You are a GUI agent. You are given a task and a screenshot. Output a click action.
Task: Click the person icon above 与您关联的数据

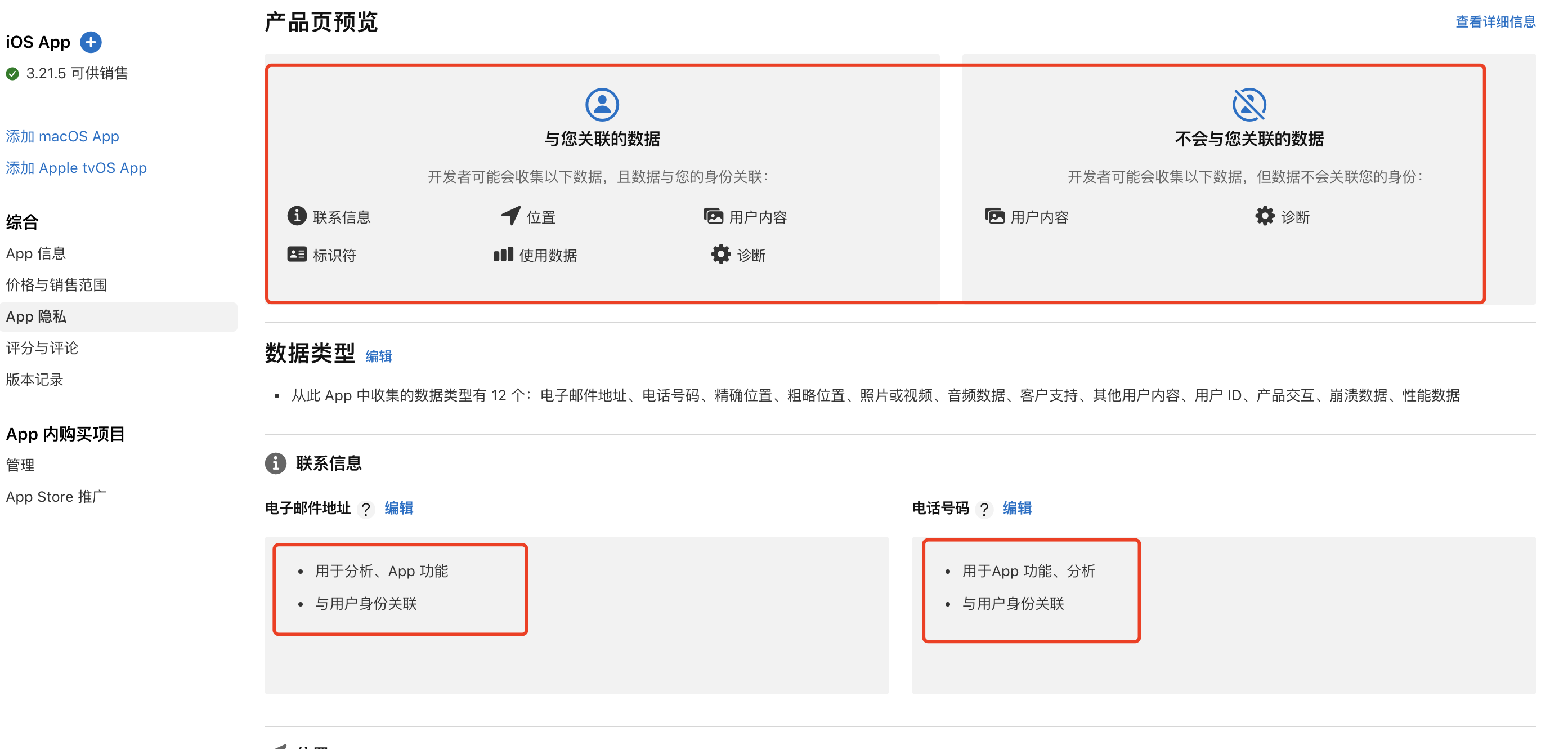[x=602, y=105]
